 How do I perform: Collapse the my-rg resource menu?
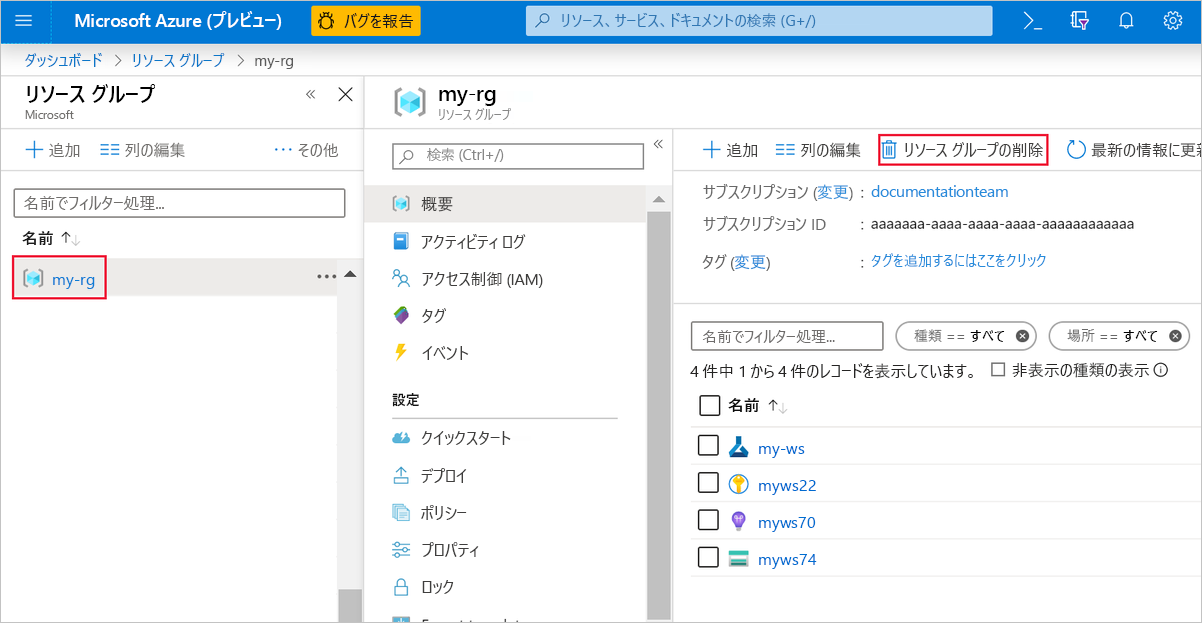click(x=658, y=144)
